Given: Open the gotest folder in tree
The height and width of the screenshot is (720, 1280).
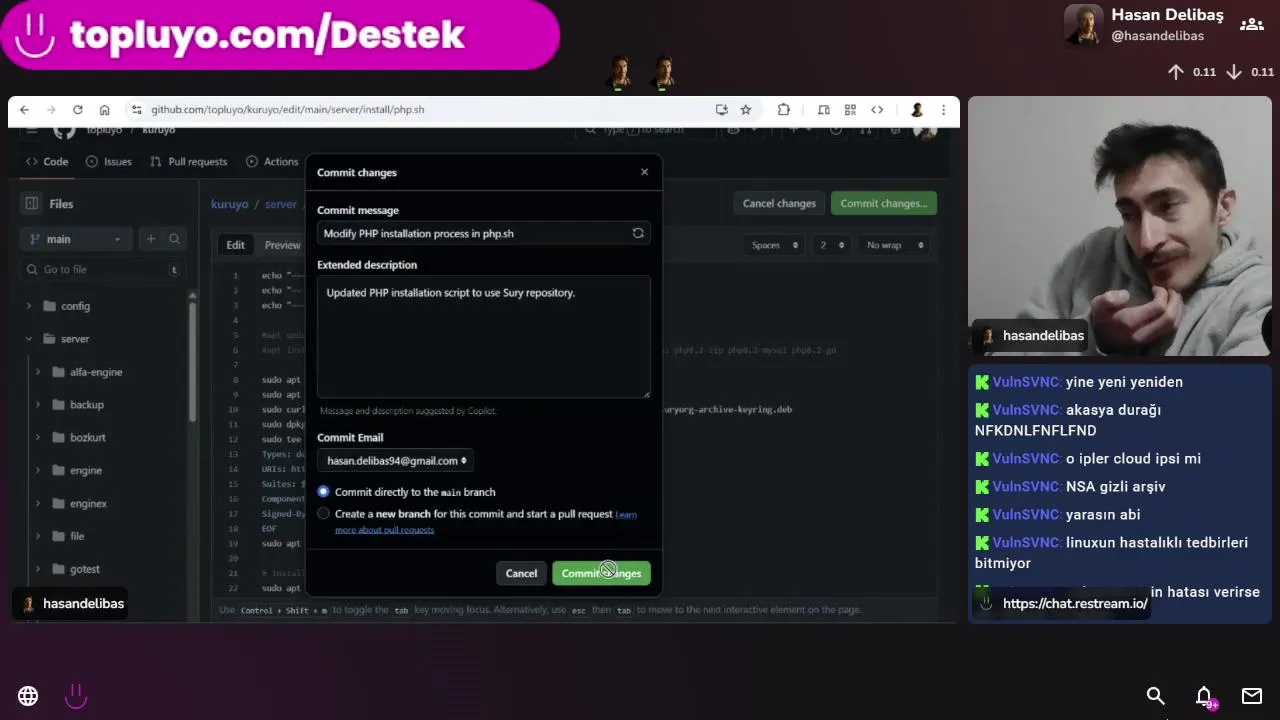Looking at the screenshot, I should pos(85,569).
